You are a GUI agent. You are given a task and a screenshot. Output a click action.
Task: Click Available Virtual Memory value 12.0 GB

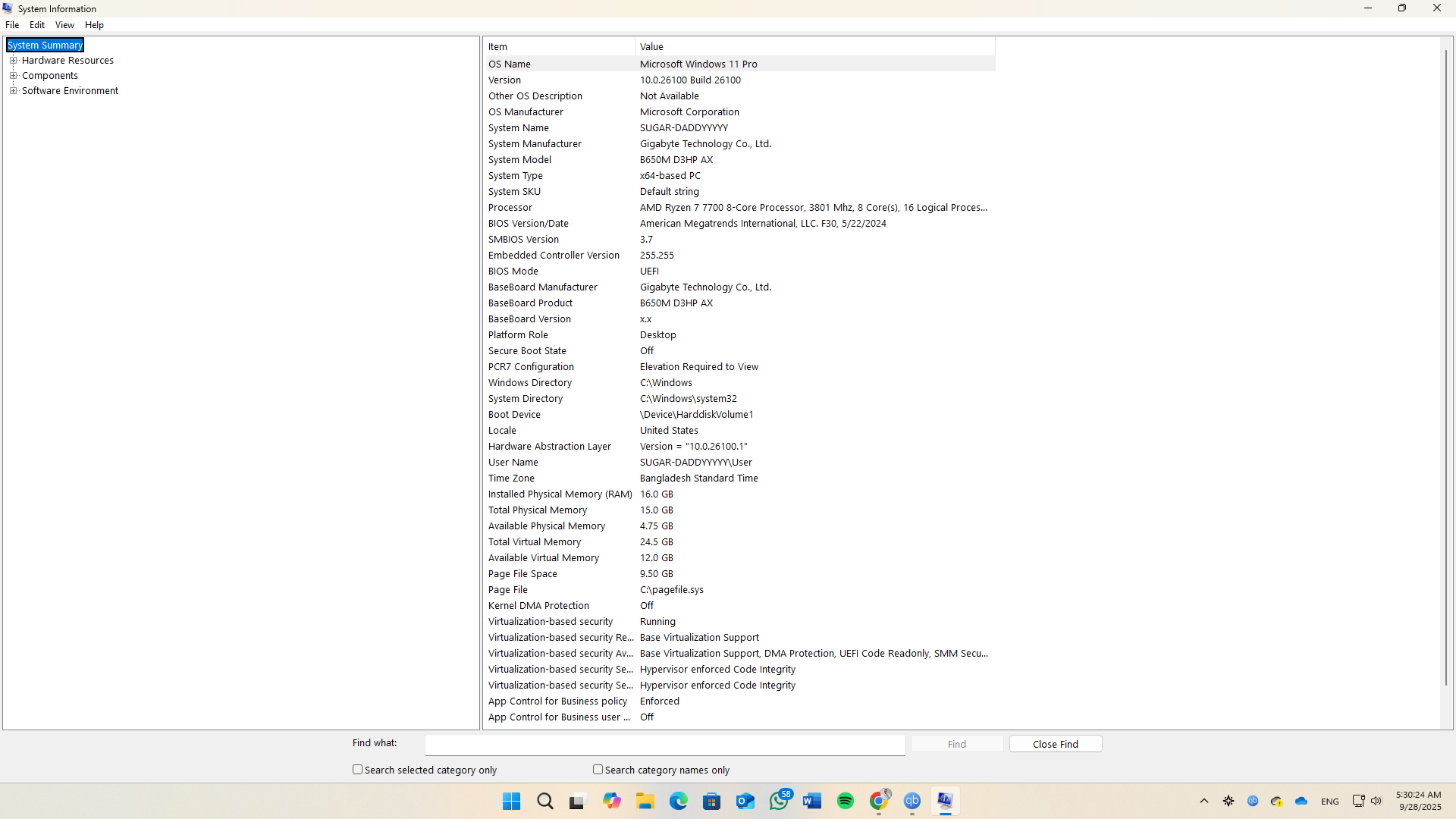(656, 558)
